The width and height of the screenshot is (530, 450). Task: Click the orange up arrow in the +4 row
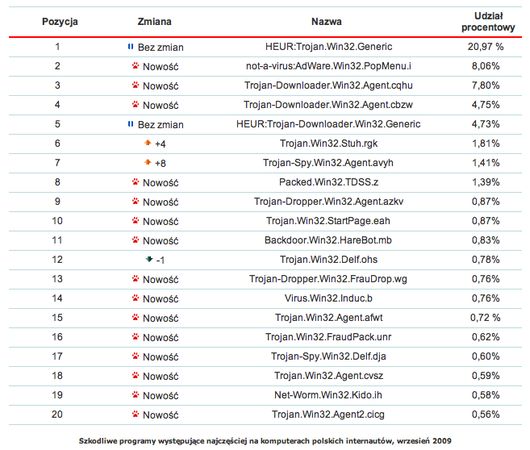click(148, 143)
